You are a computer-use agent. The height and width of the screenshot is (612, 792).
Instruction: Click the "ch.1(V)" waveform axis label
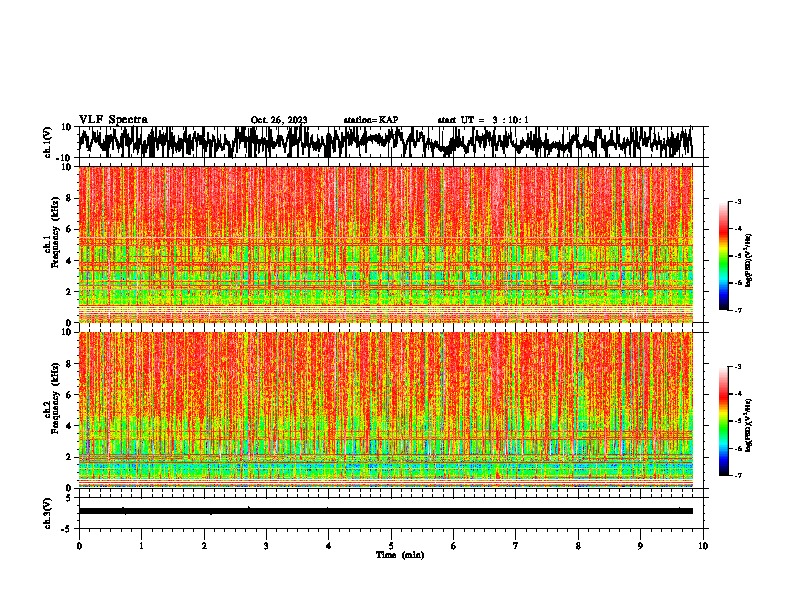pyautogui.click(x=48, y=142)
